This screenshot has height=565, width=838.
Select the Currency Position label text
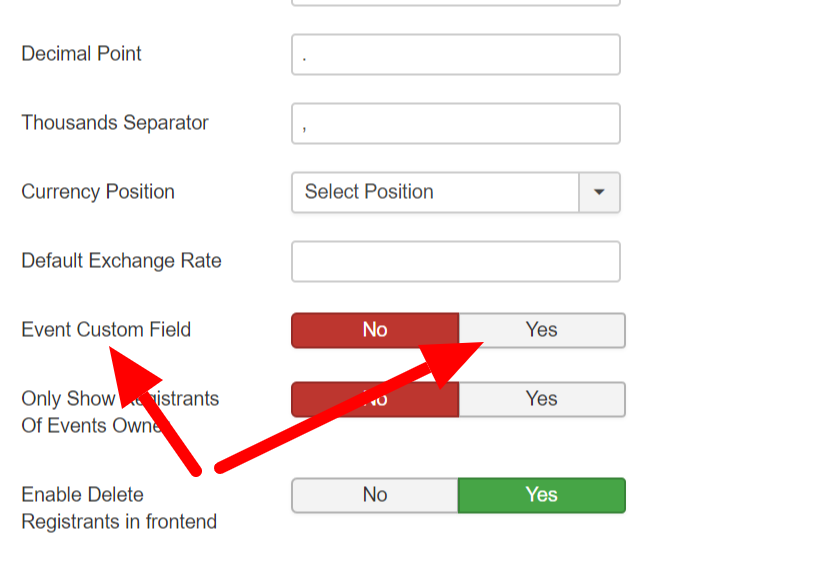click(98, 192)
